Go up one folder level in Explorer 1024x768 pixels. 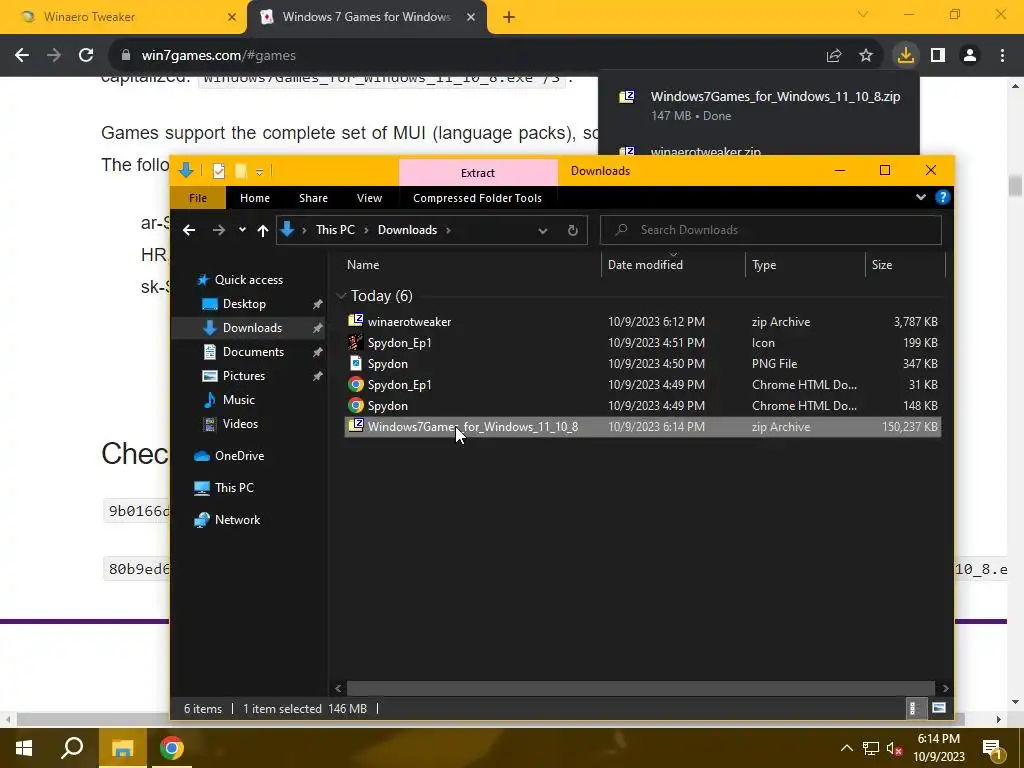point(263,230)
